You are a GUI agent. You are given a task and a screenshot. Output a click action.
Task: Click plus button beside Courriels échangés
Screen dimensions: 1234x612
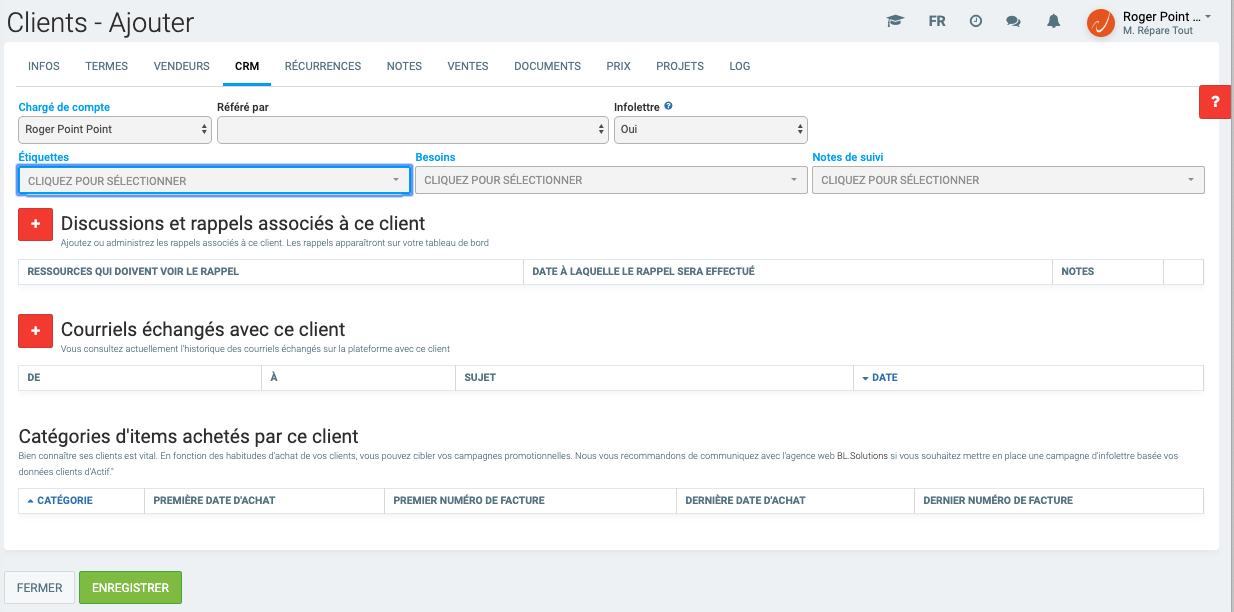pyautogui.click(x=35, y=330)
